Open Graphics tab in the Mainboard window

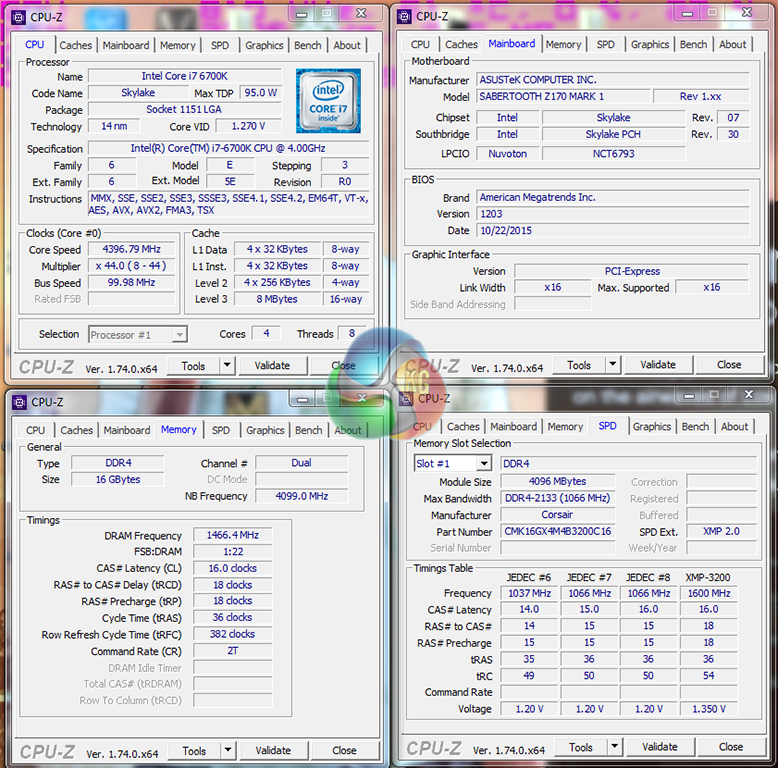point(650,44)
